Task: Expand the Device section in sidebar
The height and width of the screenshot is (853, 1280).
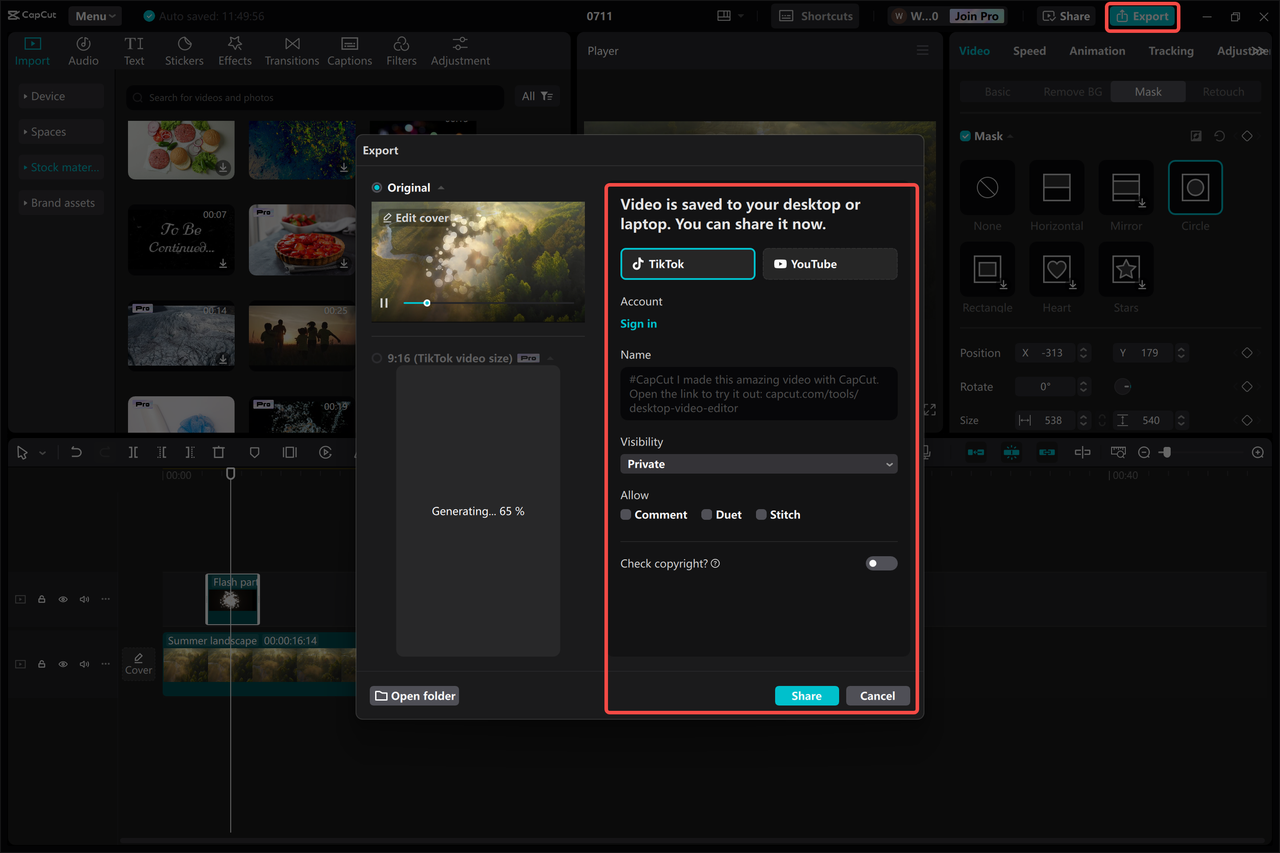Action: click(60, 97)
